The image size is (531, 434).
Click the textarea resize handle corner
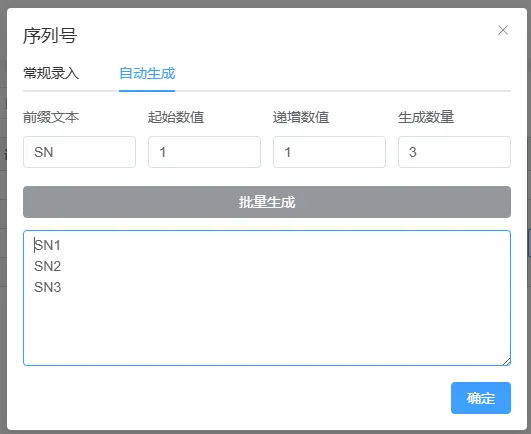tap(506, 362)
